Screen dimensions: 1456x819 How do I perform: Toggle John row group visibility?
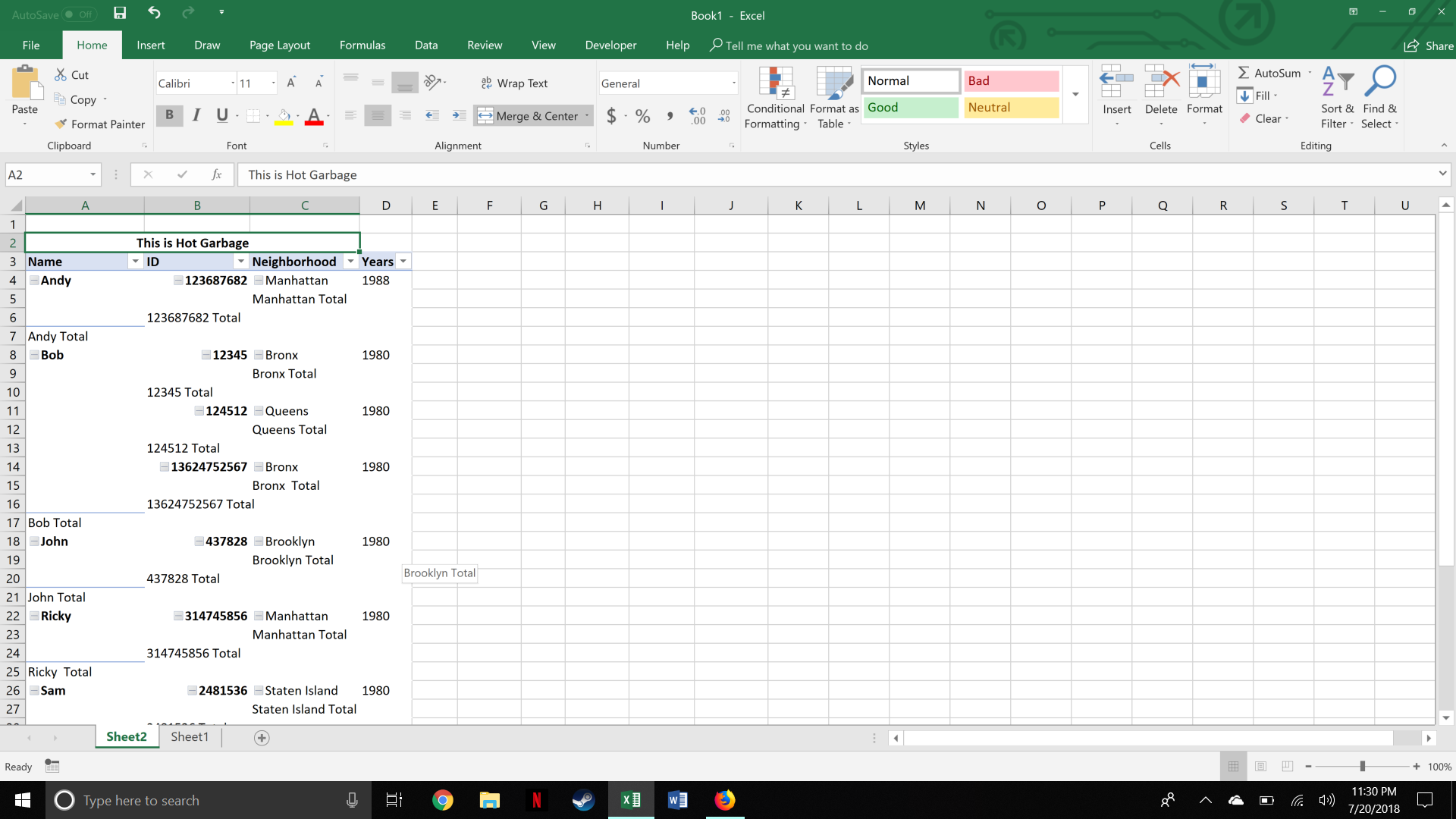[x=33, y=541]
